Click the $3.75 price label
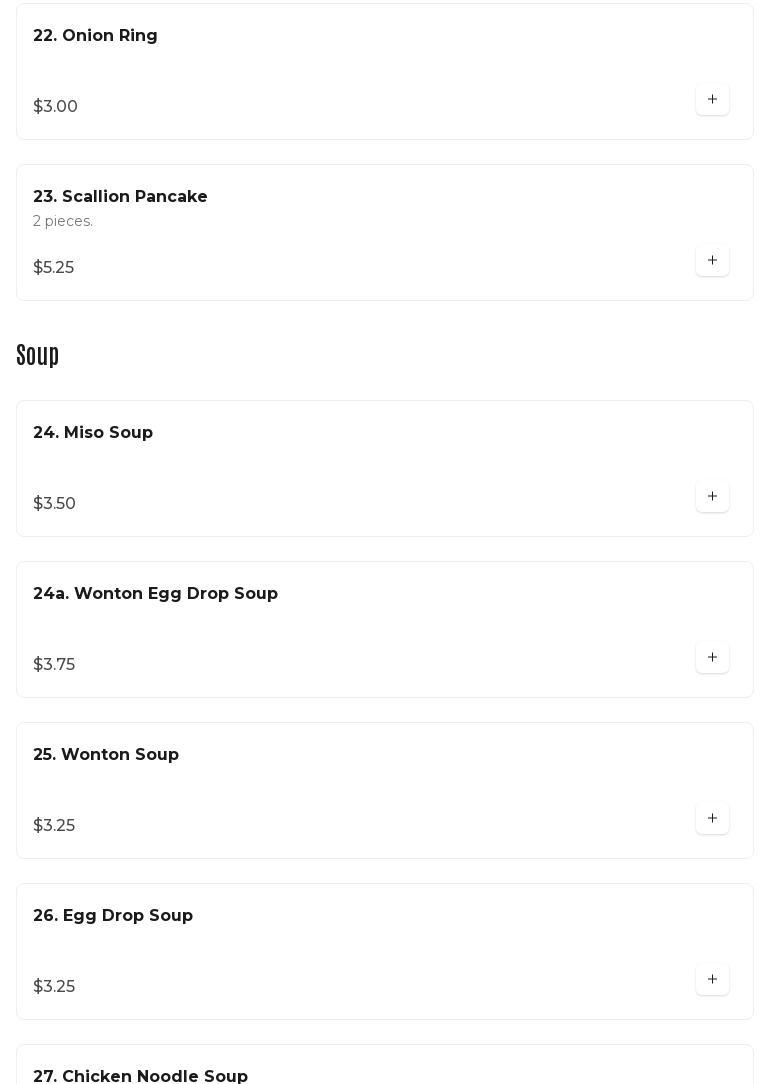Image resolution: width=770 pixels, height=1084 pixels. (x=54, y=665)
